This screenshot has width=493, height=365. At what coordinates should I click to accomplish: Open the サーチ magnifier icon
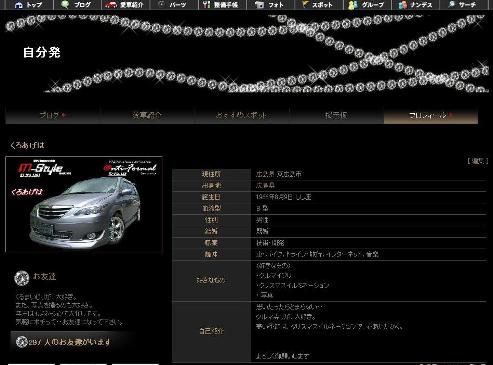coord(452,4)
